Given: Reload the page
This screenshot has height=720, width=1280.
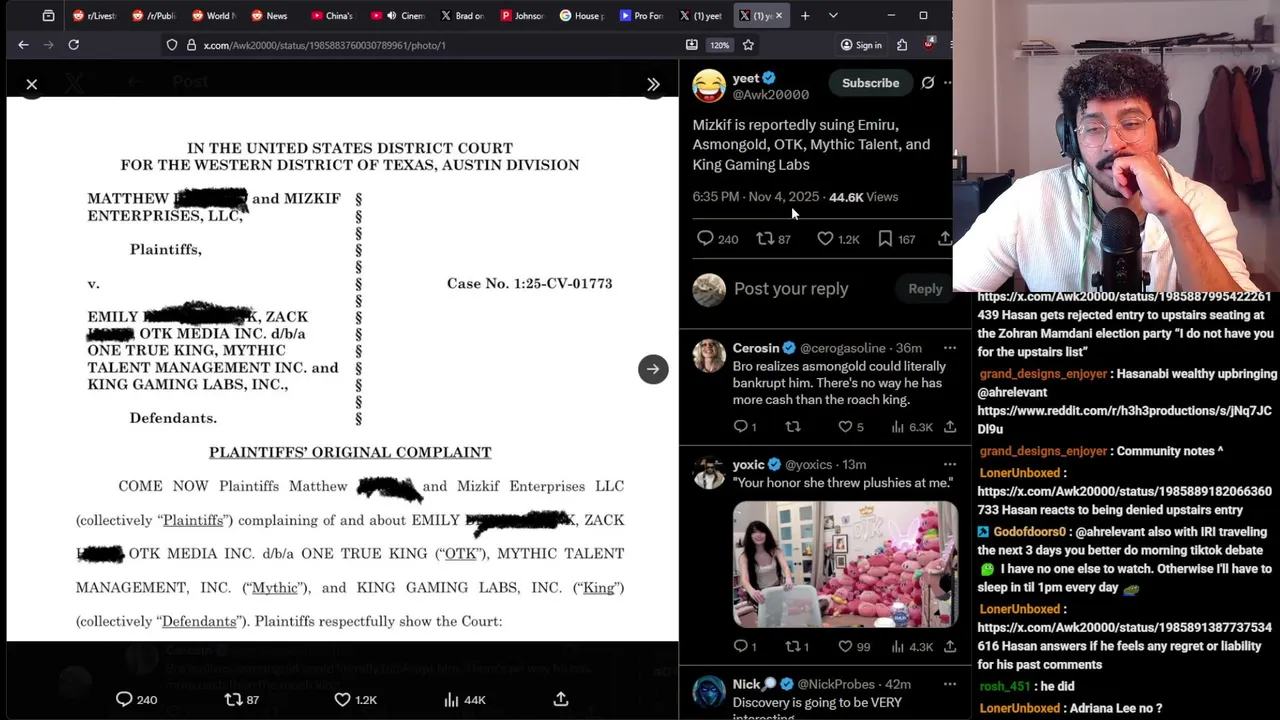Looking at the screenshot, I should (x=74, y=45).
